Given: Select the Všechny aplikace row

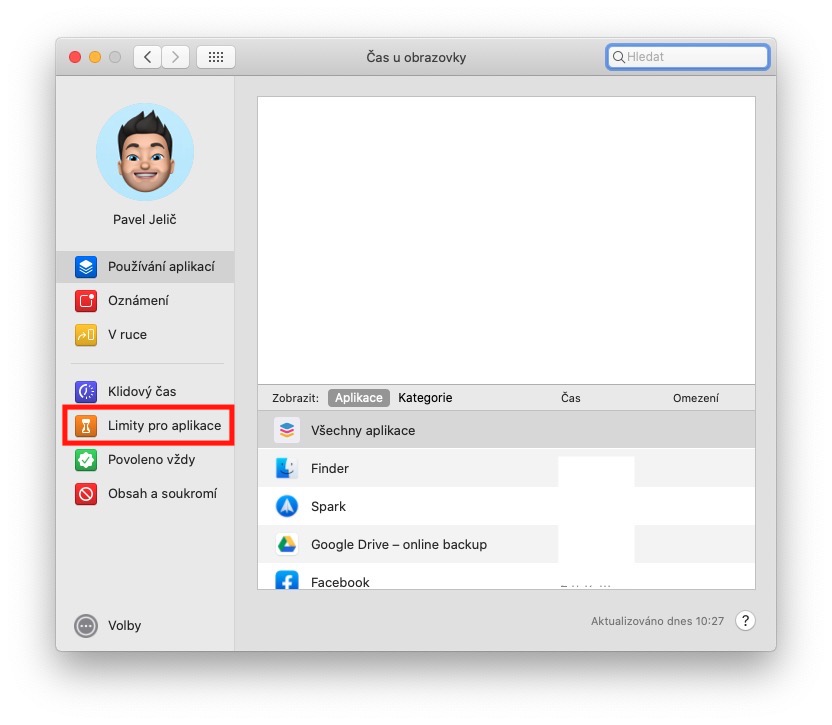Looking at the screenshot, I should pyautogui.click(x=506, y=430).
